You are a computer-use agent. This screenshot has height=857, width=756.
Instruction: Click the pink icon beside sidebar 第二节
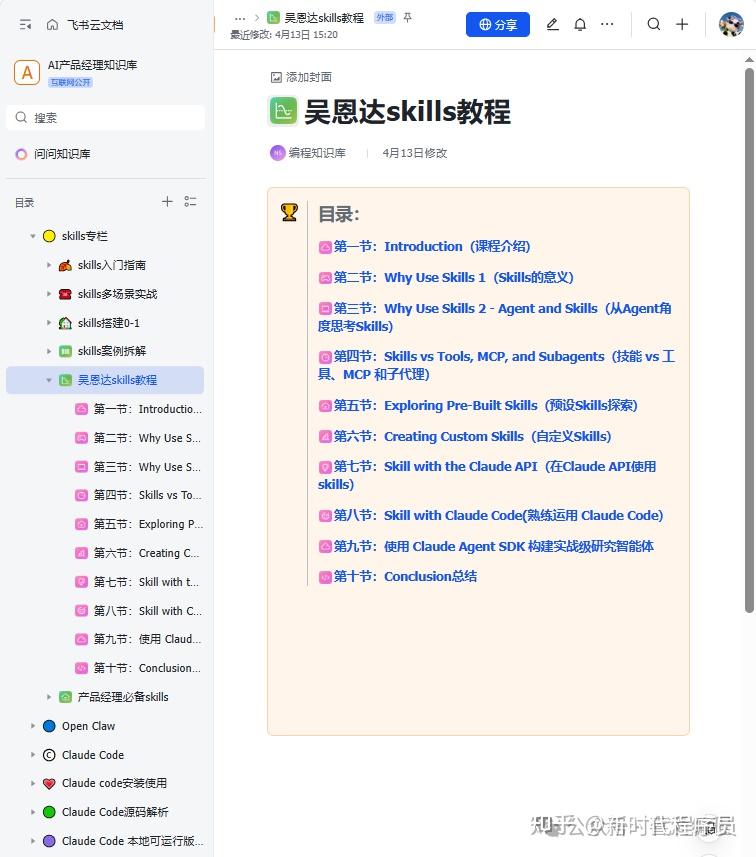[81, 438]
